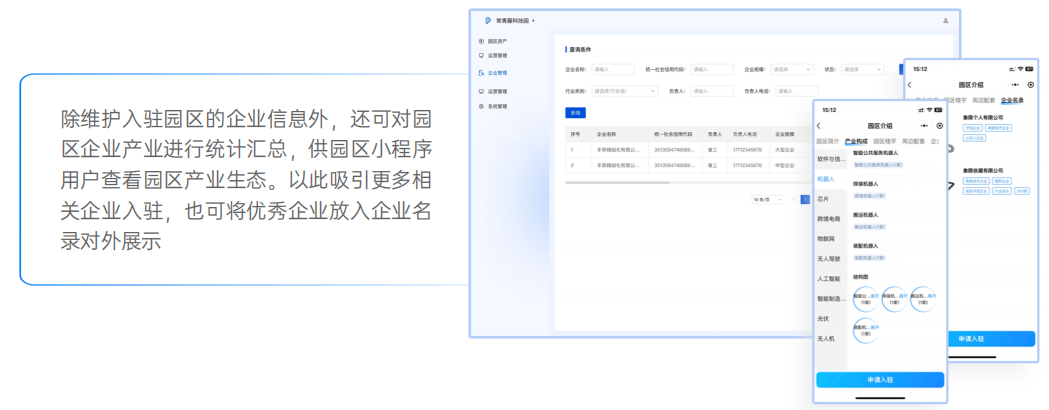Open the 10条/页 page size dropdown

pos(767,200)
